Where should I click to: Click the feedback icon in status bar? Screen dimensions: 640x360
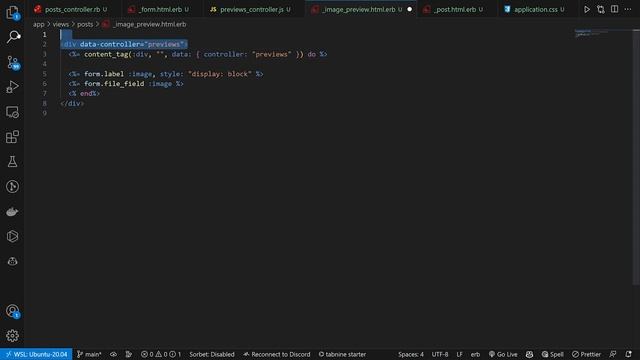(x=613, y=354)
